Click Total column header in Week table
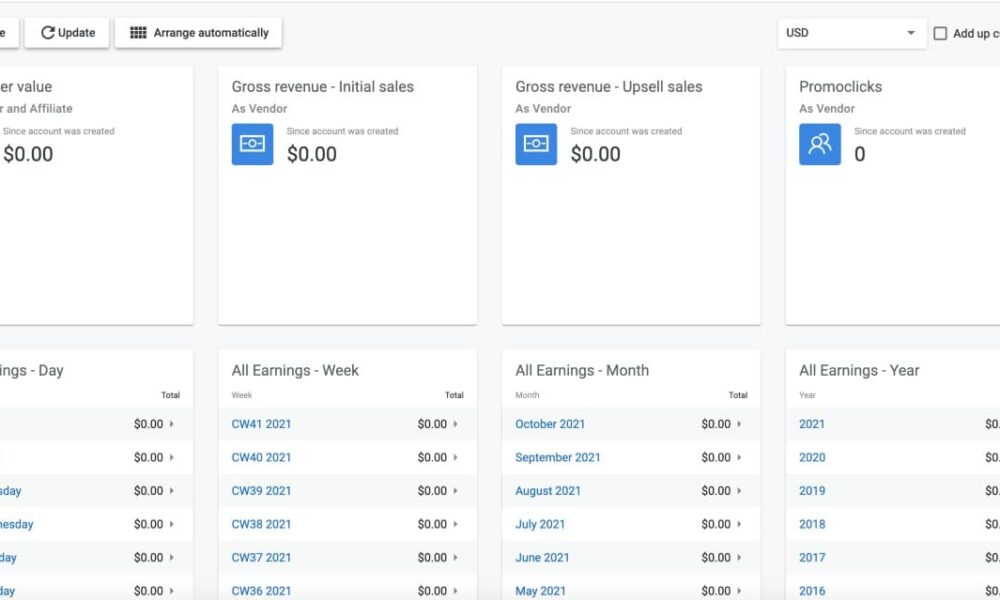Screen dimensions: 1000x600 pos(454,395)
